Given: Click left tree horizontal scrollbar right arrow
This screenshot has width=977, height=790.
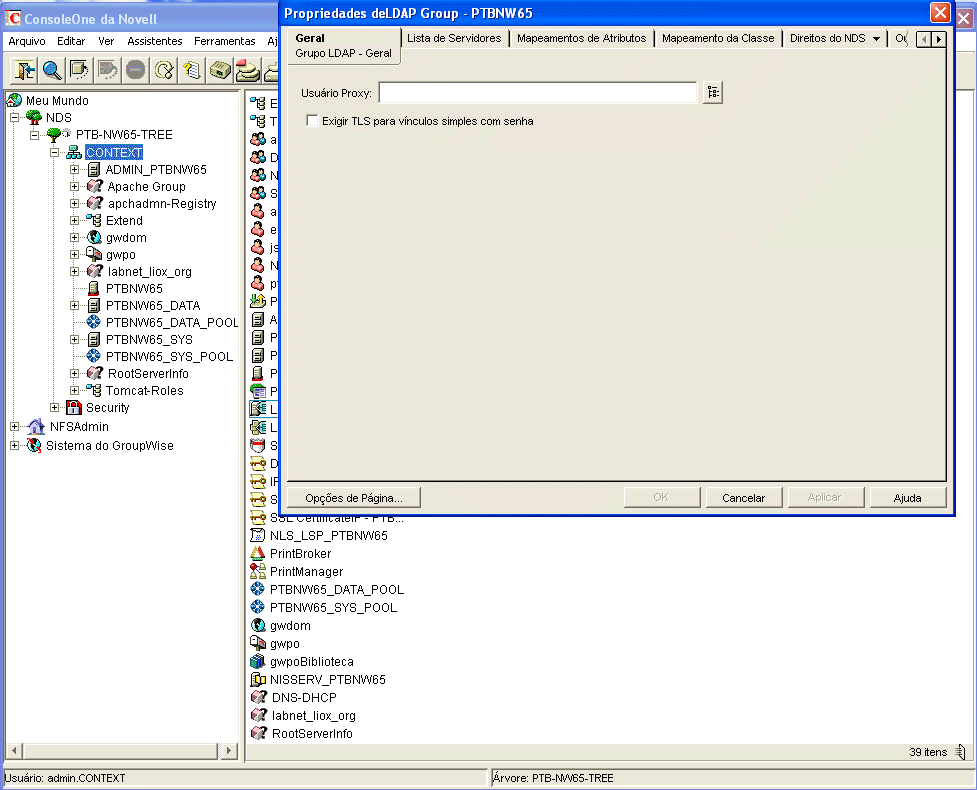Looking at the screenshot, I should [229, 751].
